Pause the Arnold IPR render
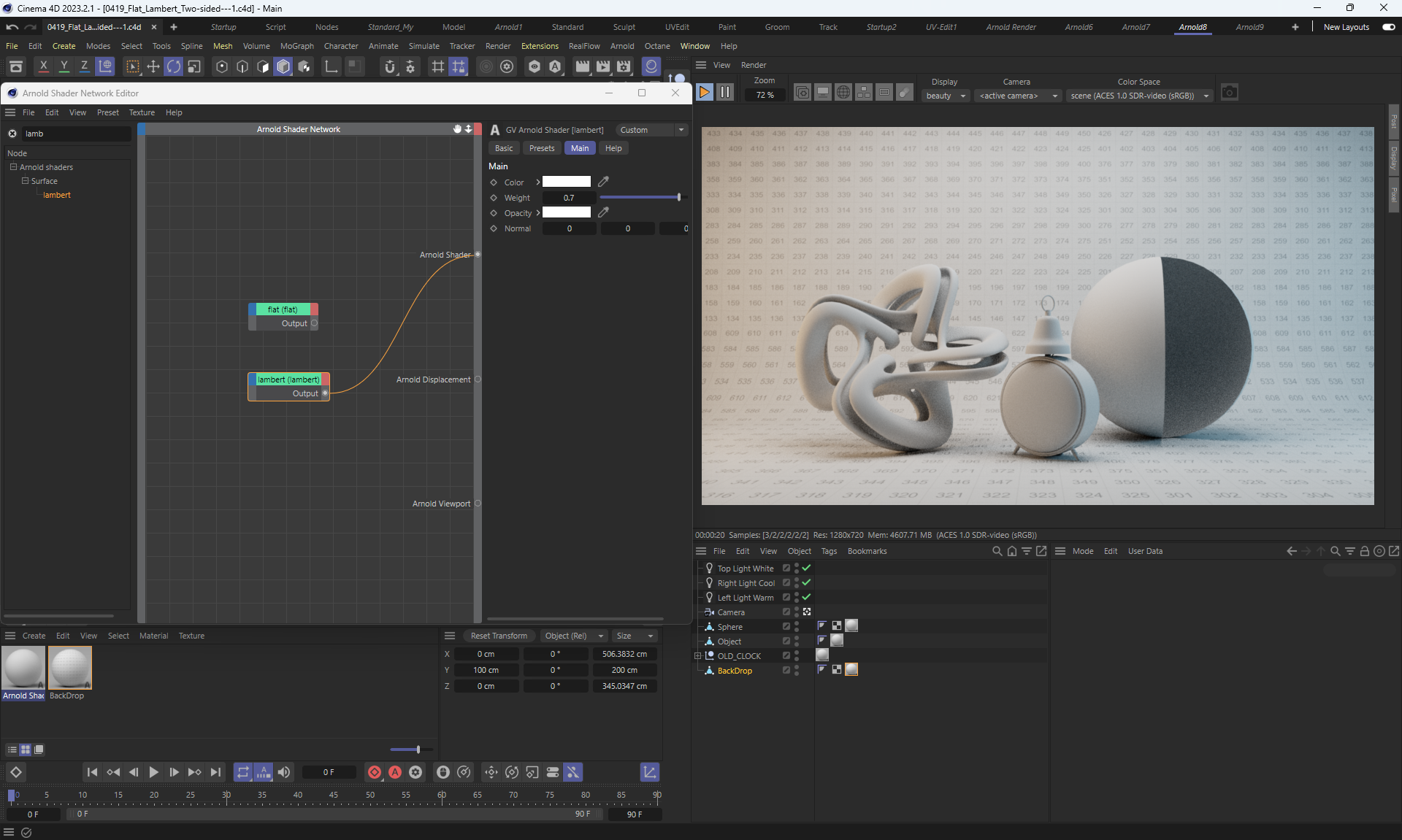 pos(724,93)
